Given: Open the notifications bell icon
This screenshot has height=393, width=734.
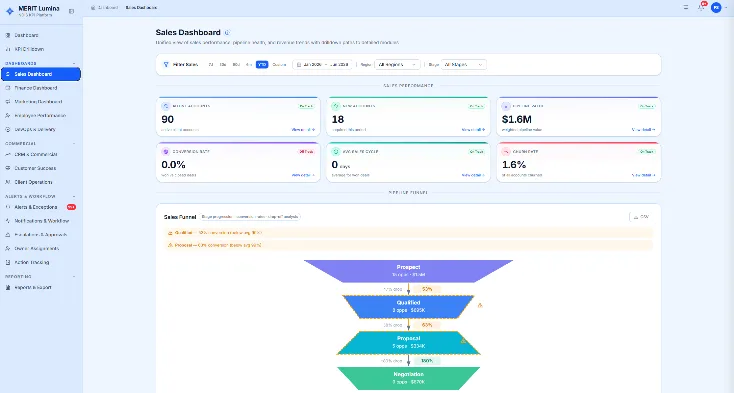Looking at the screenshot, I should point(701,7).
